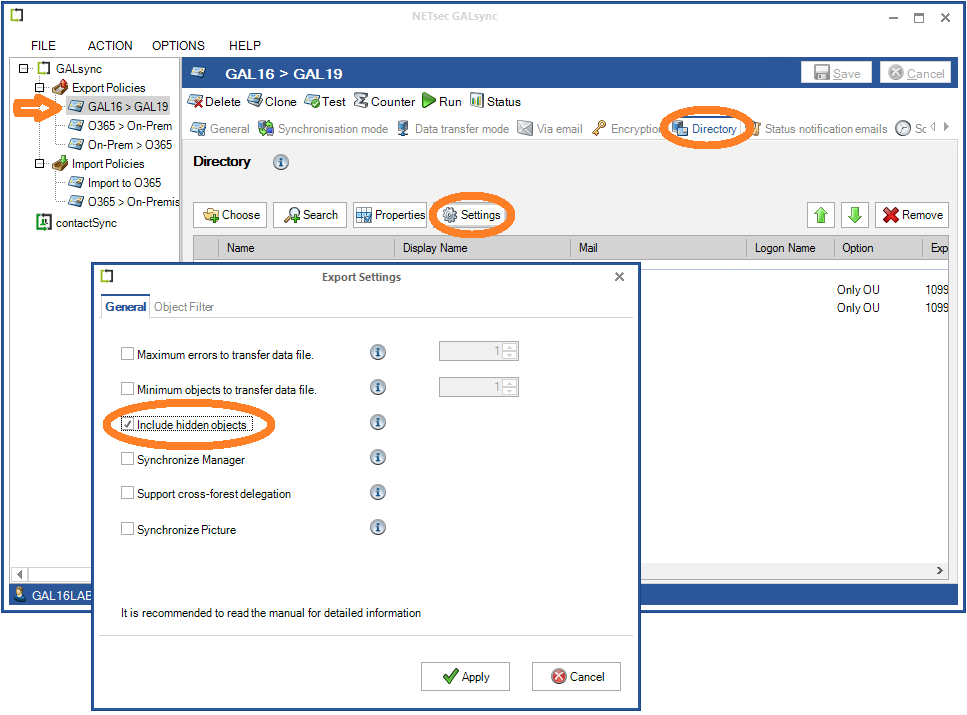Move entry down with green down arrow
The width and height of the screenshot is (967, 715).
pos(855,215)
